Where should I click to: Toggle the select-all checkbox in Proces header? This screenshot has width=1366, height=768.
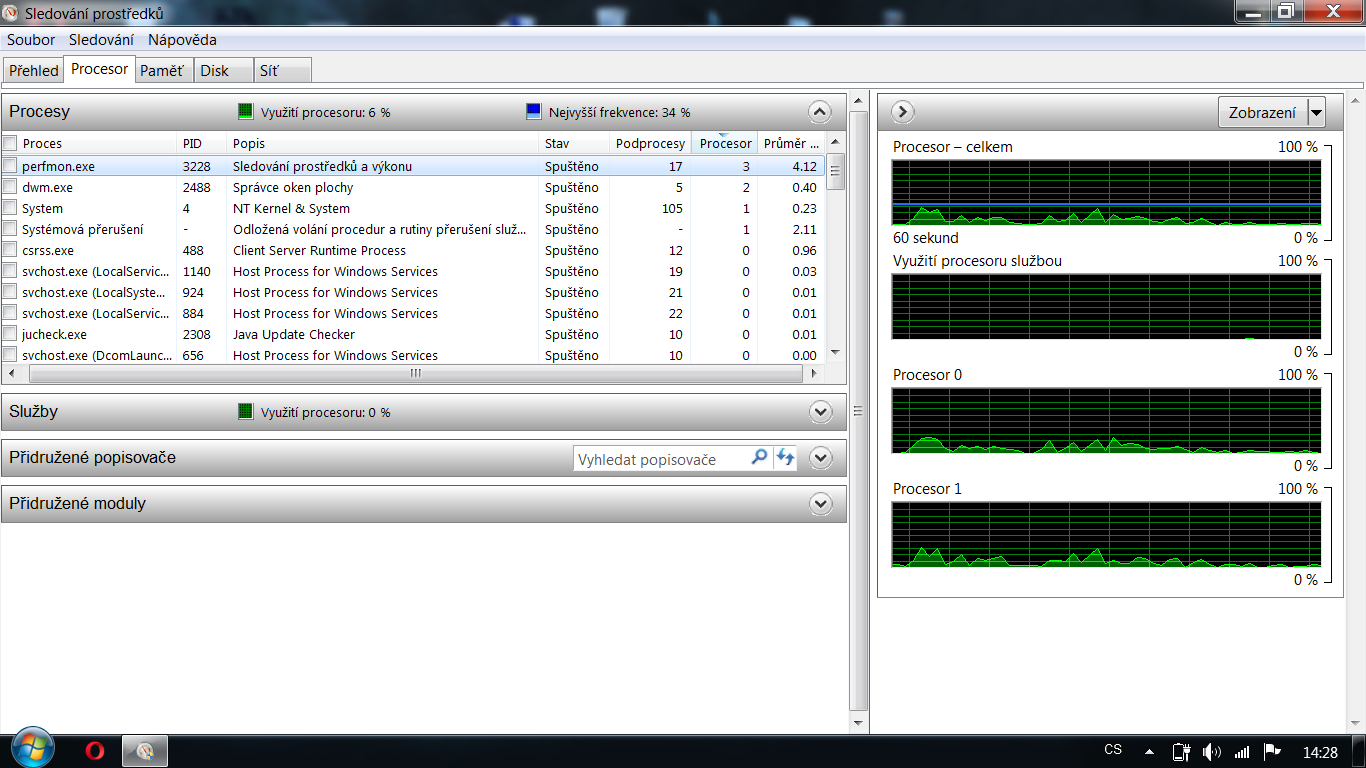point(10,144)
